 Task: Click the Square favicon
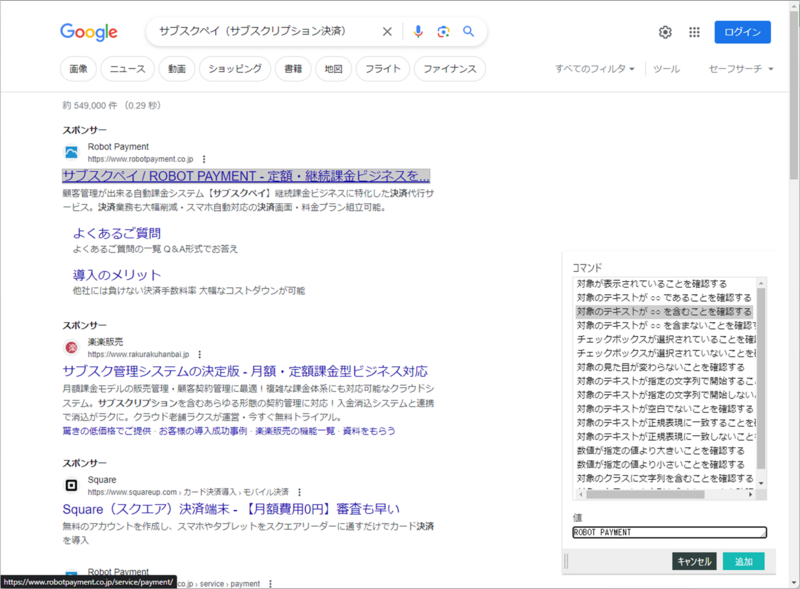[x=71, y=485]
